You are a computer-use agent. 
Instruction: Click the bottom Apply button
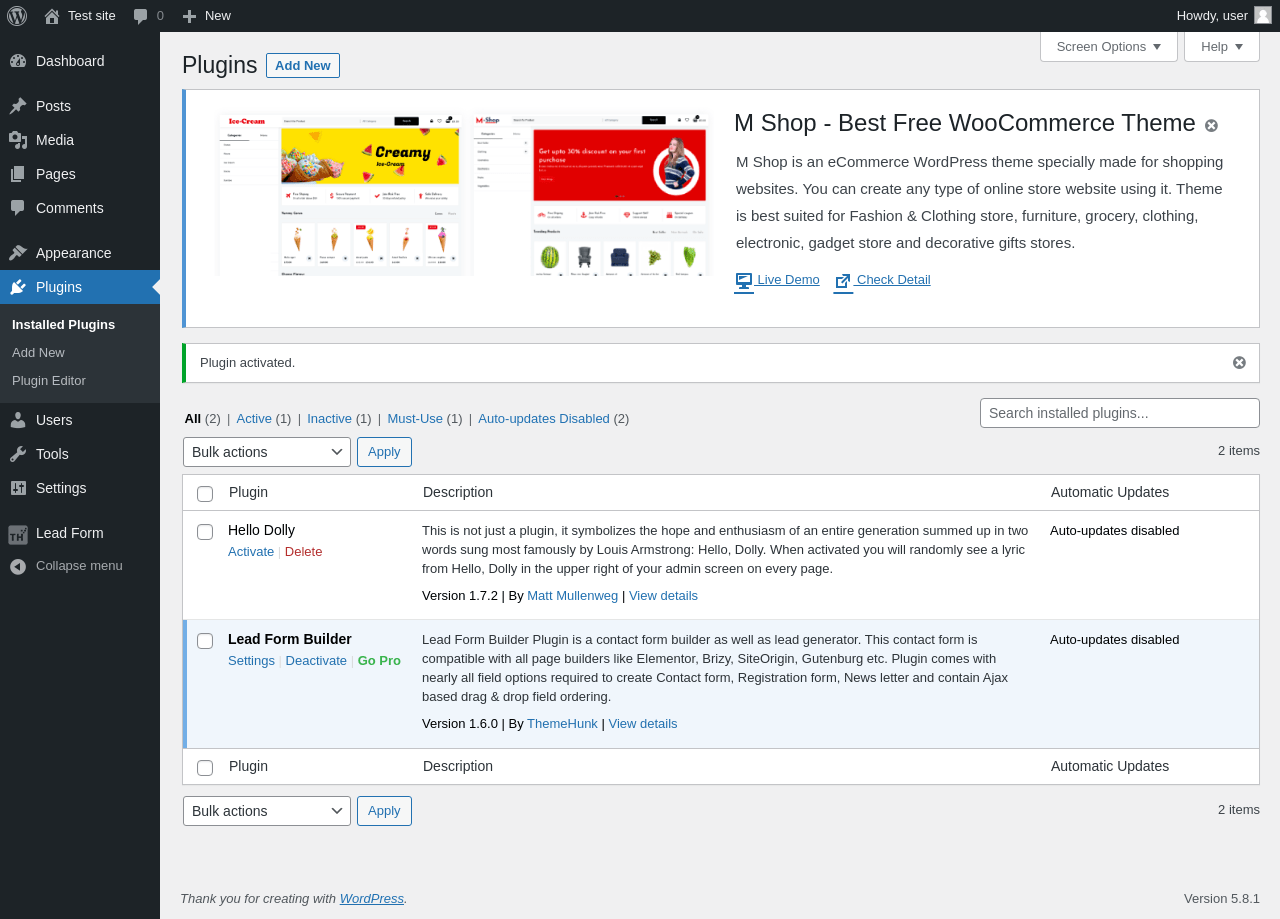pos(384,811)
